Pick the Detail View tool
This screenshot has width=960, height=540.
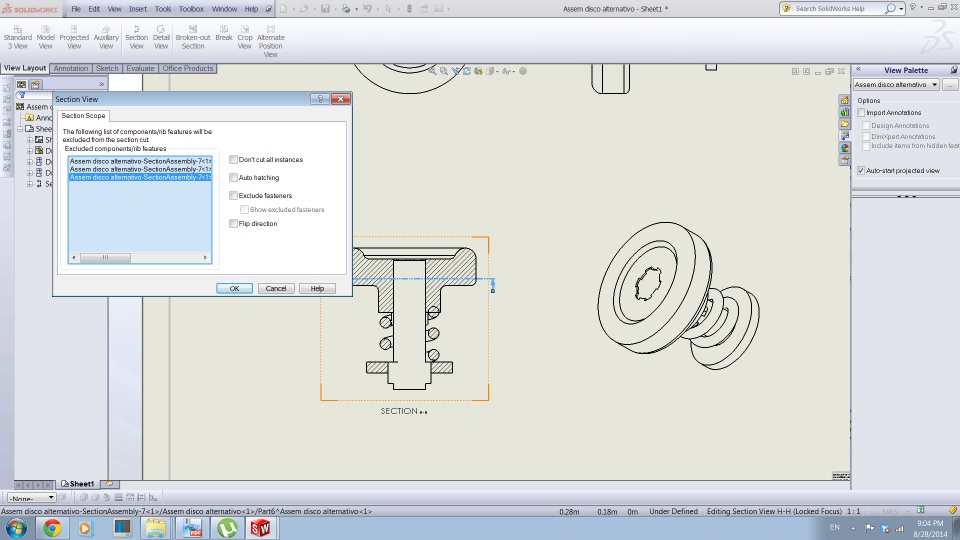pos(161,37)
